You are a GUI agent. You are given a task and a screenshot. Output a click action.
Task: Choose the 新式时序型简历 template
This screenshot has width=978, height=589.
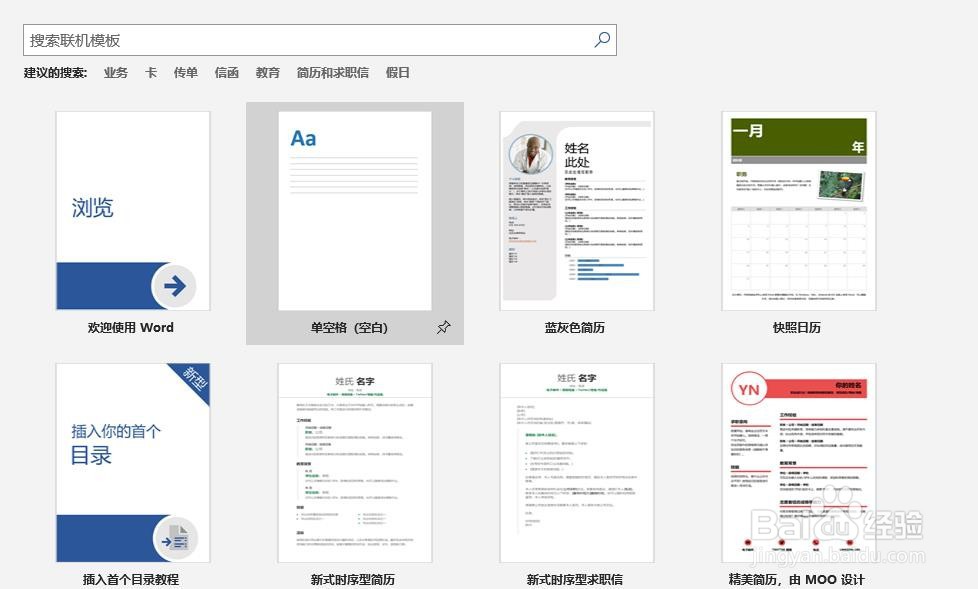pos(355,462)
